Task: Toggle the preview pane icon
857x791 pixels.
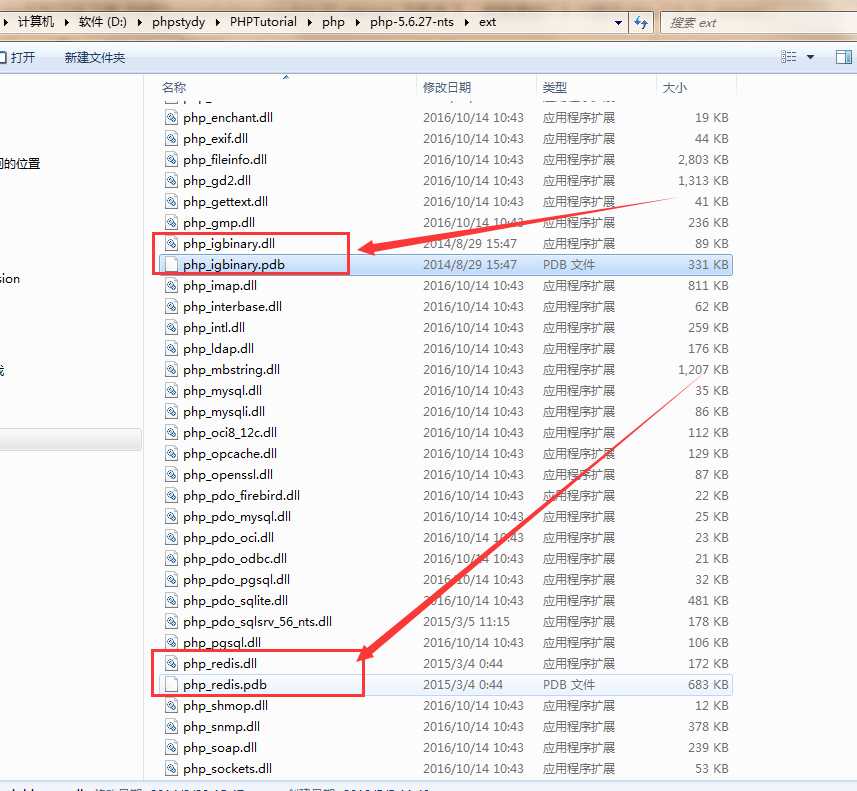Action: coord(843,57)
